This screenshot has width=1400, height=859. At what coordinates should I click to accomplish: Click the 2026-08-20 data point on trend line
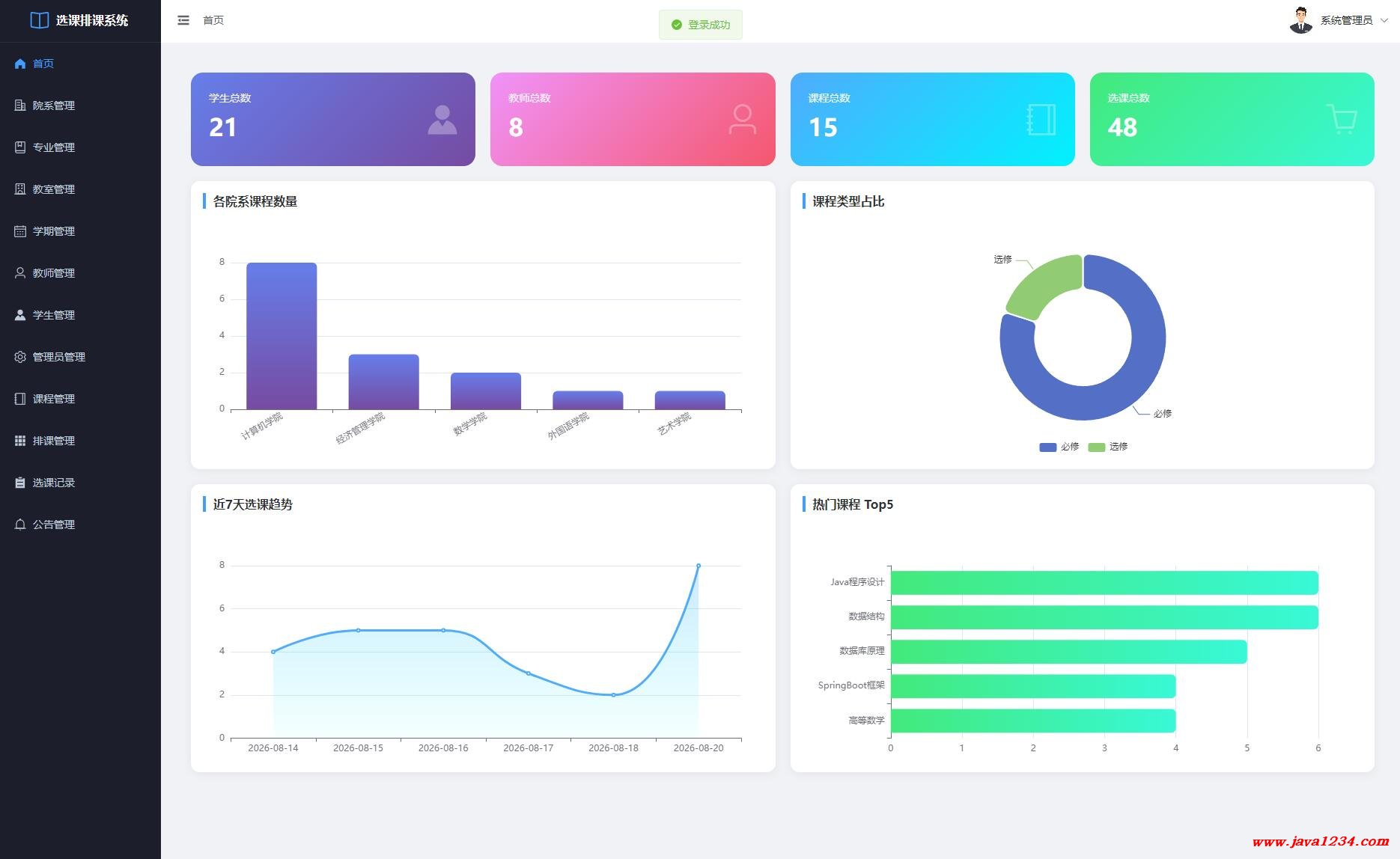[x=699, y=566]
